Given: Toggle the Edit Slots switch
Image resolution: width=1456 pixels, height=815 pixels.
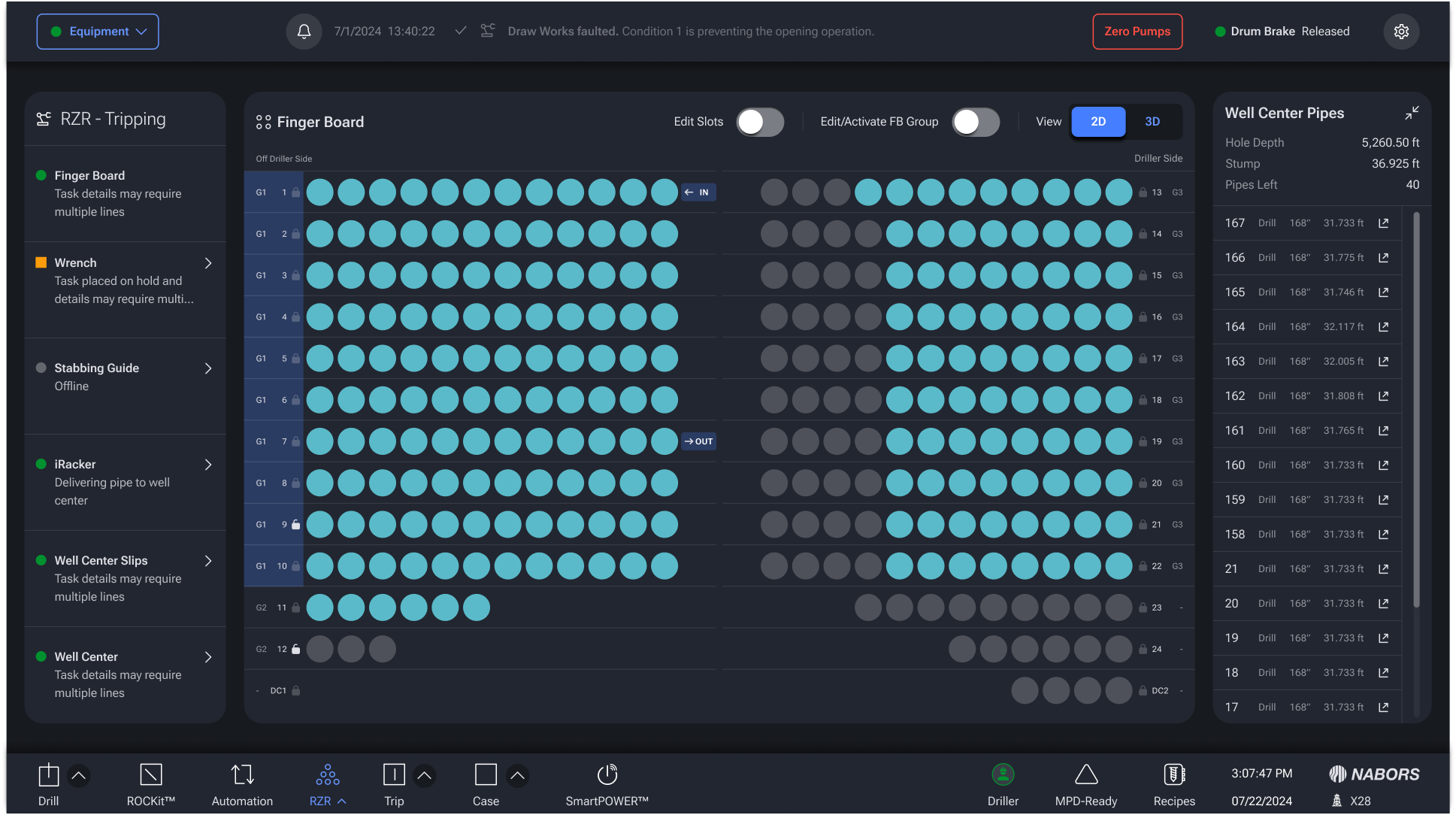Looking at the screenshot, I should (x=760, y=122).
